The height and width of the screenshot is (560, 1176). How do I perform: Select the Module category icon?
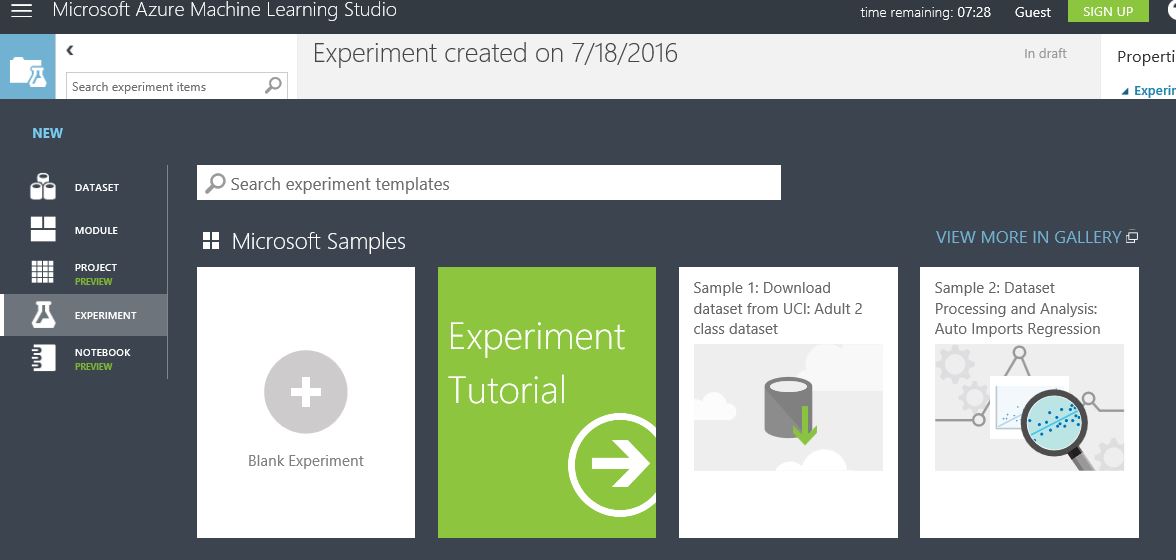pos(43,230)
